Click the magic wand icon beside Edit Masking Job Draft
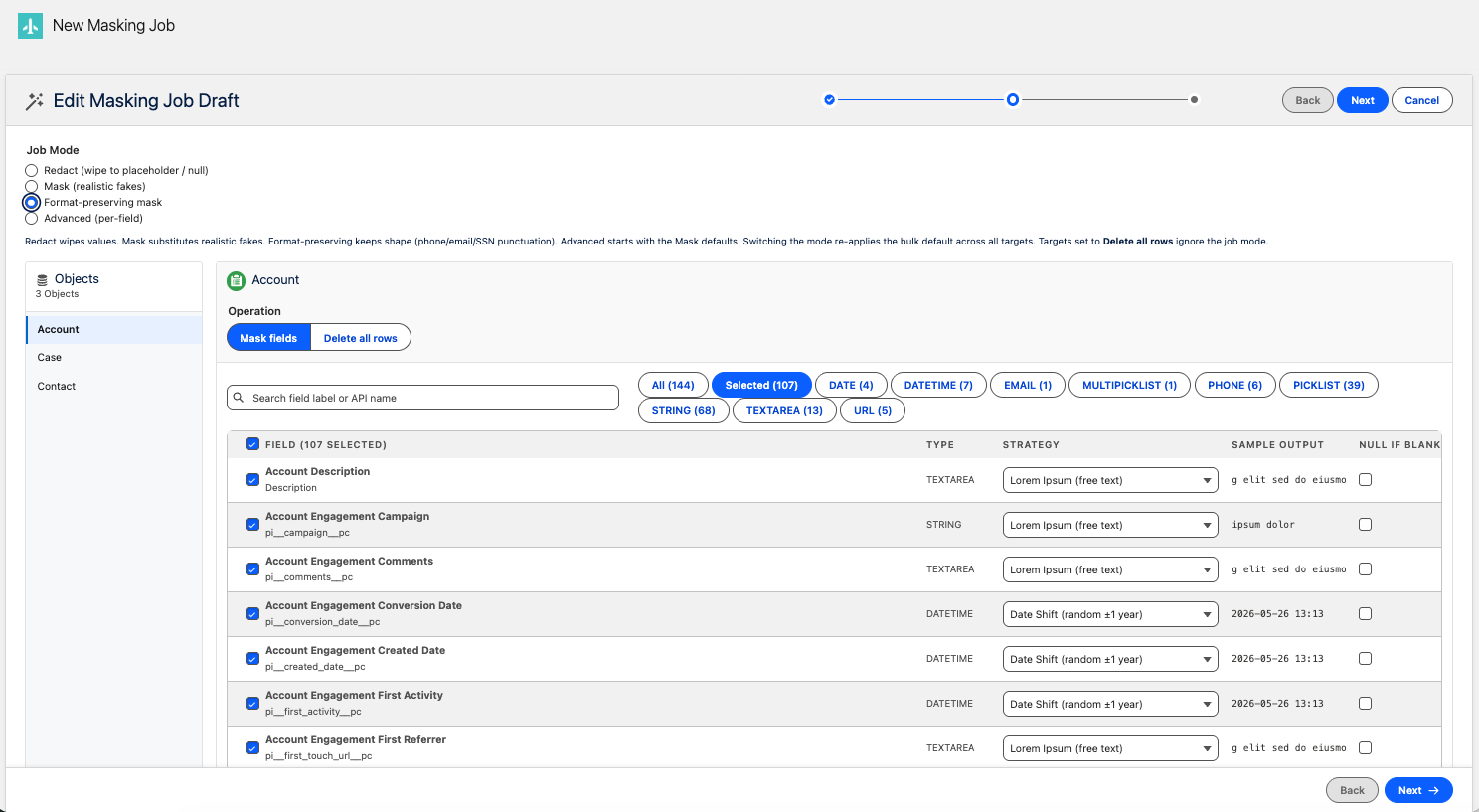This screenshot has height=812, width=1479. (x=35, y=101)
